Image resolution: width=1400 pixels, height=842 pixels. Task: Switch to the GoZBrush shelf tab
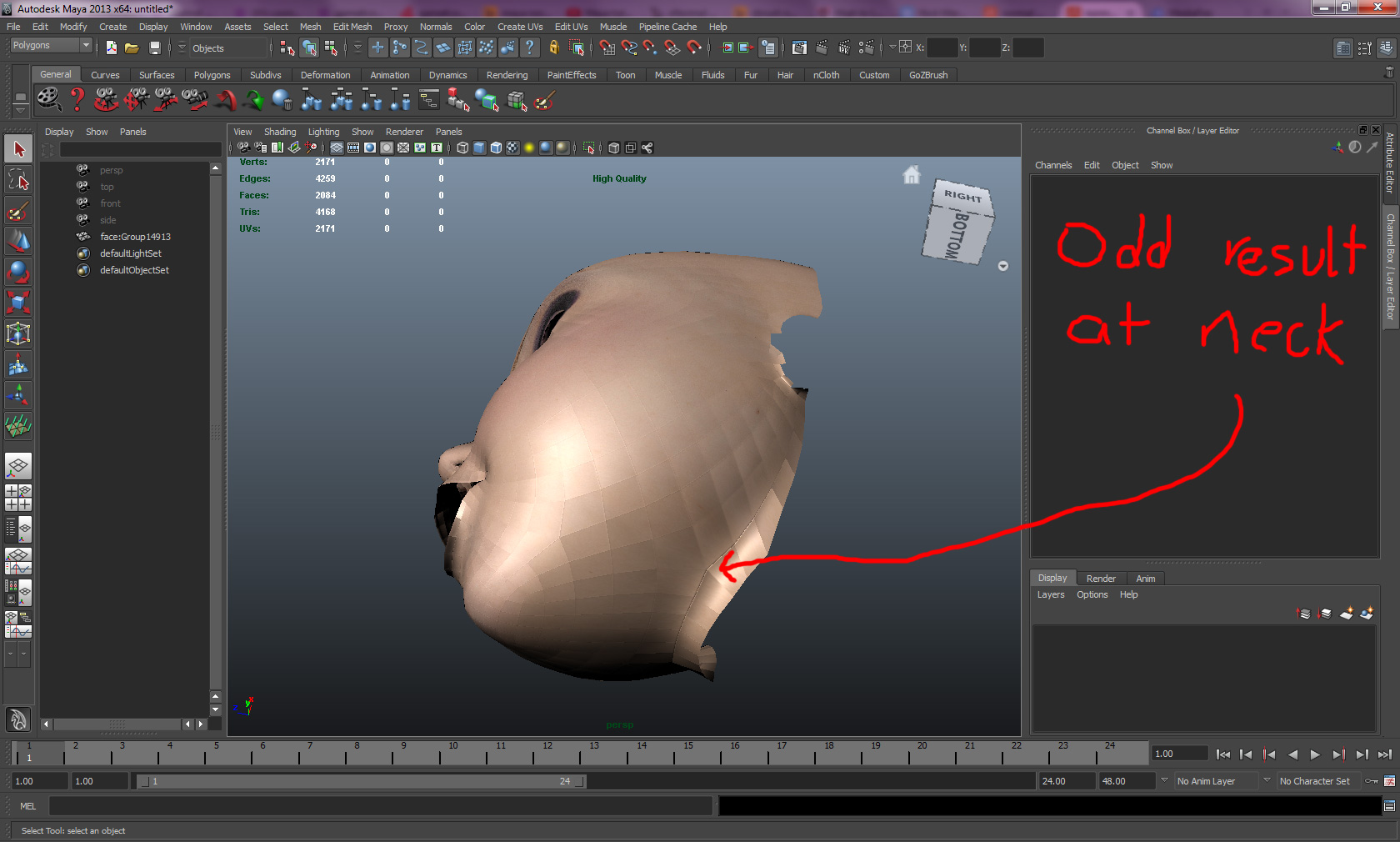[928, 75]
